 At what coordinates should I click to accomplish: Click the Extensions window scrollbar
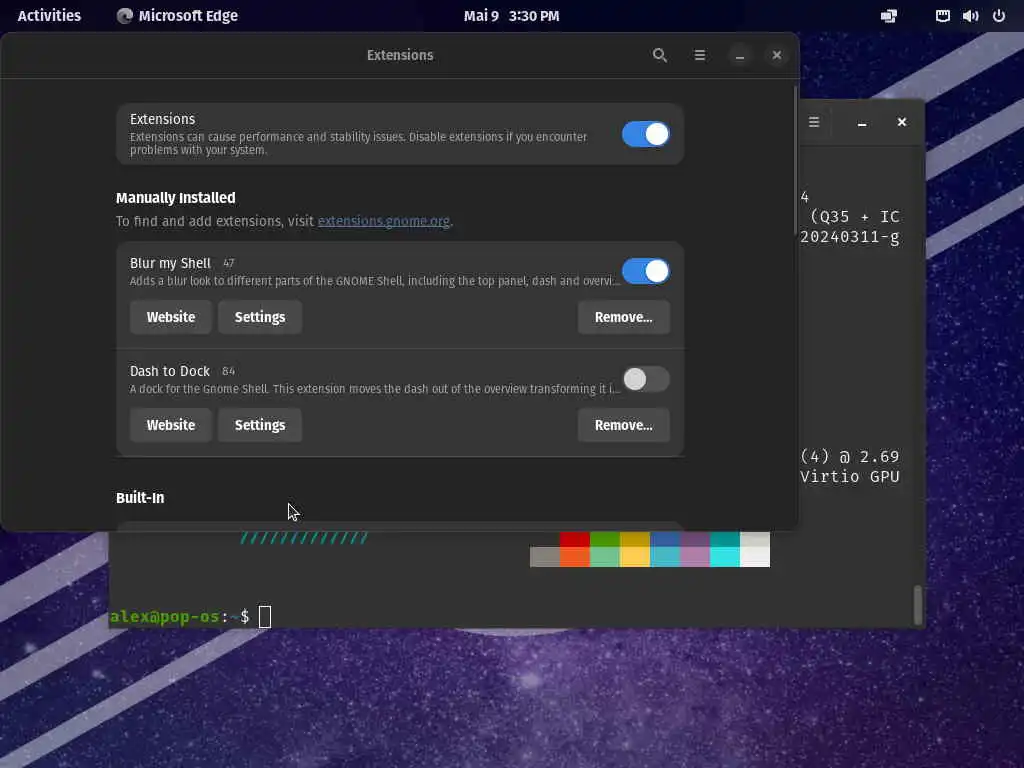tap(795, 160)
